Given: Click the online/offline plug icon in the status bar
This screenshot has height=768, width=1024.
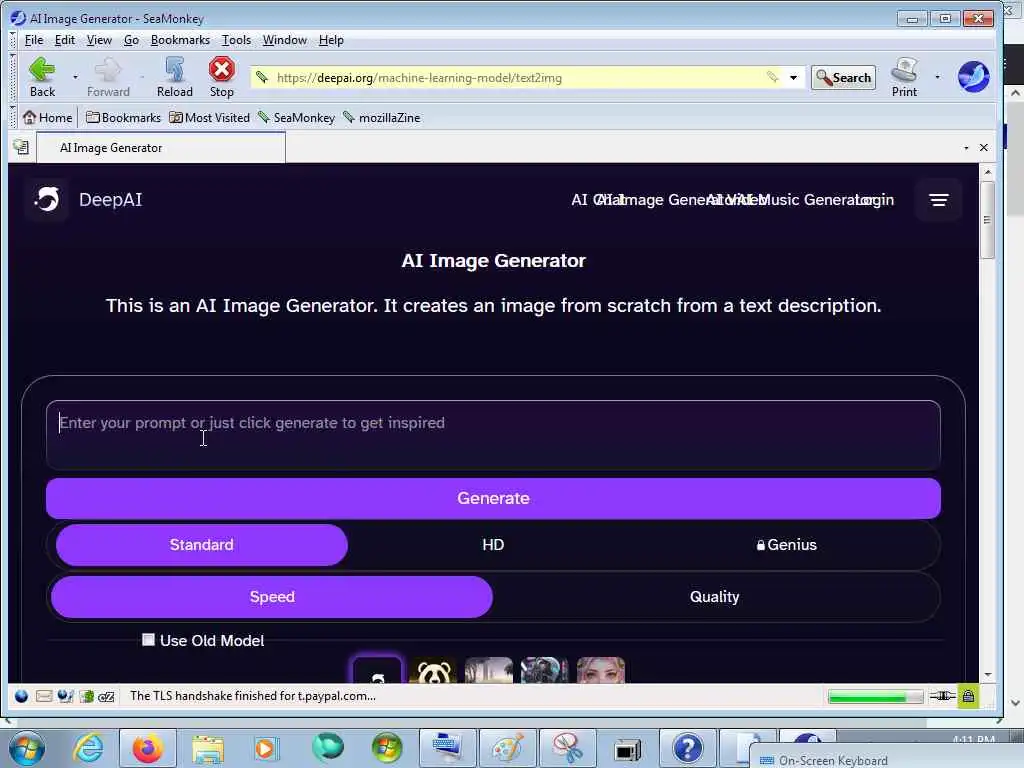Looking at the screenshot, I should [942, 696].
